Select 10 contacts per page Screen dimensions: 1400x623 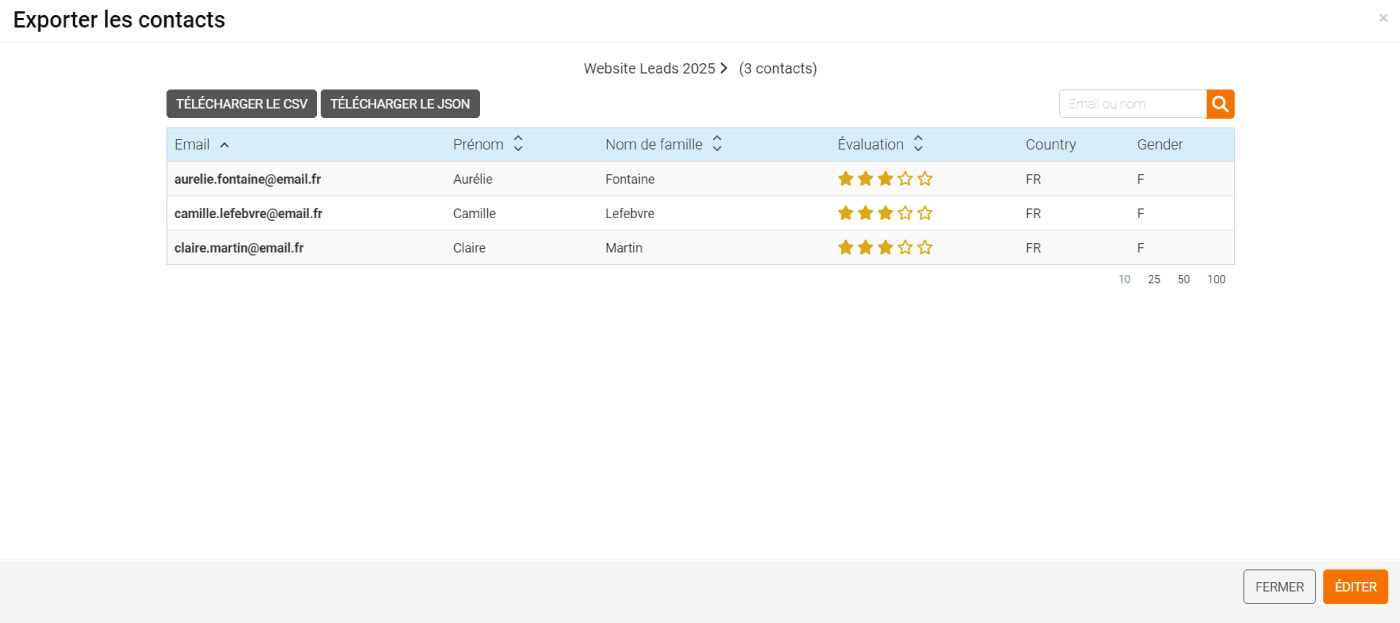pyautogui.click(x=1124, y=280)
